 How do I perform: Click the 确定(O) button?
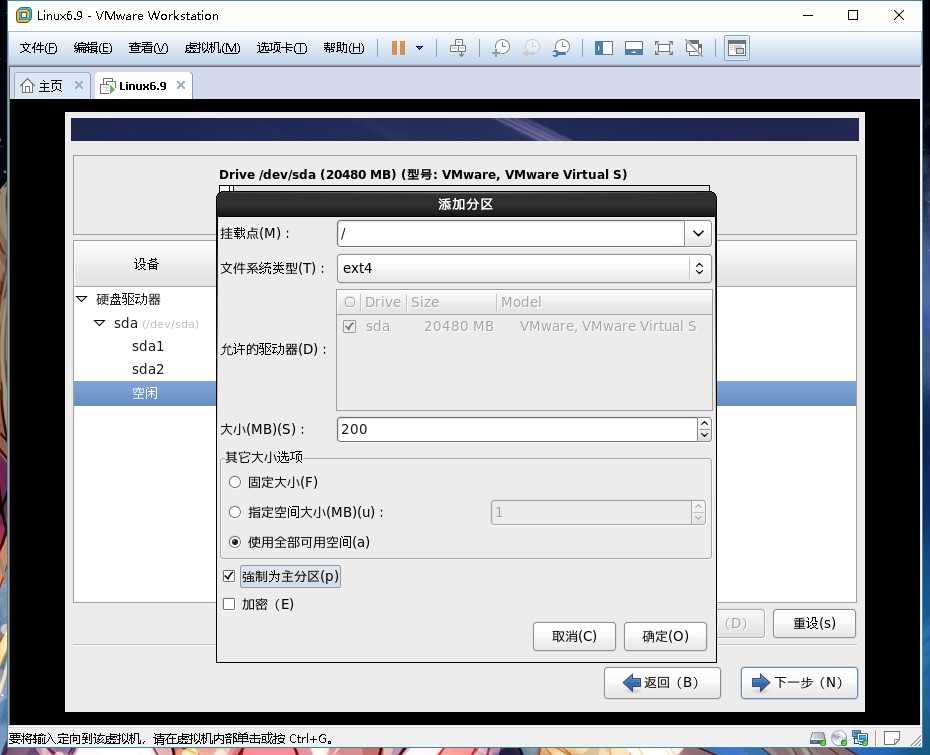click(665, 636)
